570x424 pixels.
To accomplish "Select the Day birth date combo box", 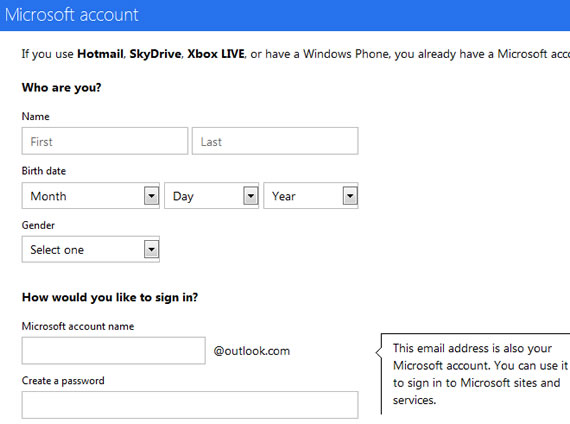I will pos(212,196).
